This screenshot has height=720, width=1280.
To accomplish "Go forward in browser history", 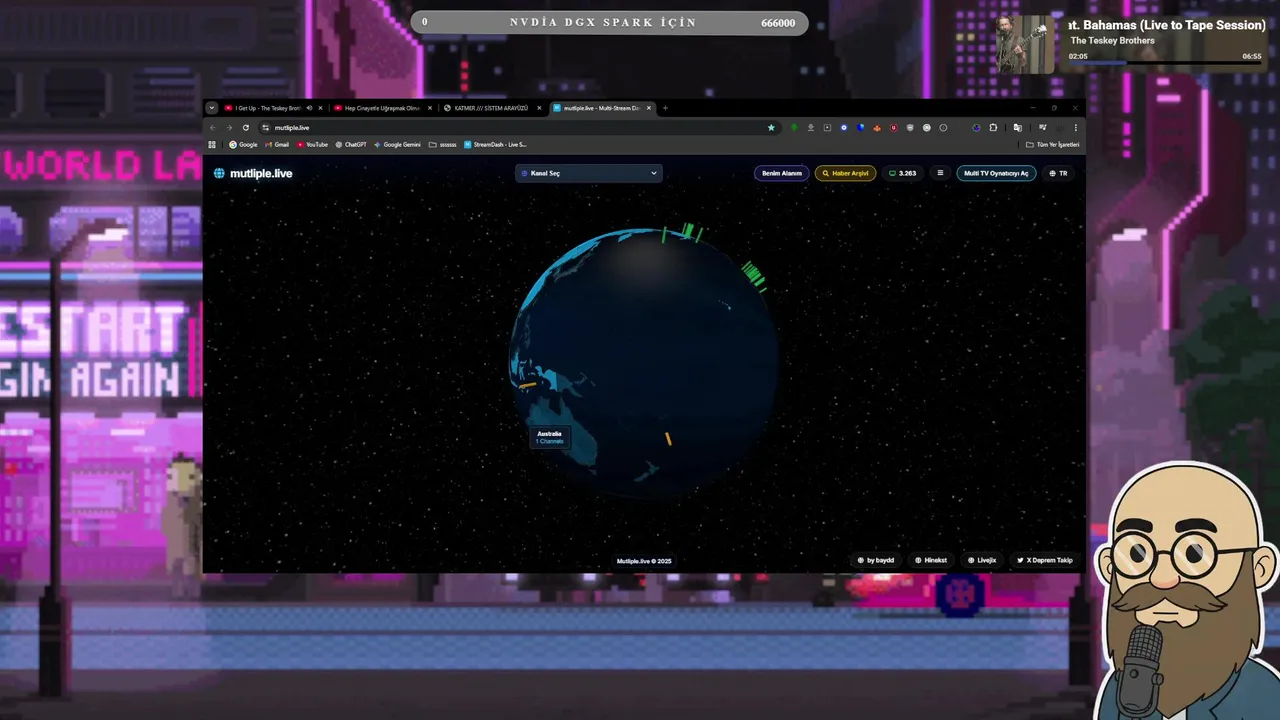I will coord(229,128).
